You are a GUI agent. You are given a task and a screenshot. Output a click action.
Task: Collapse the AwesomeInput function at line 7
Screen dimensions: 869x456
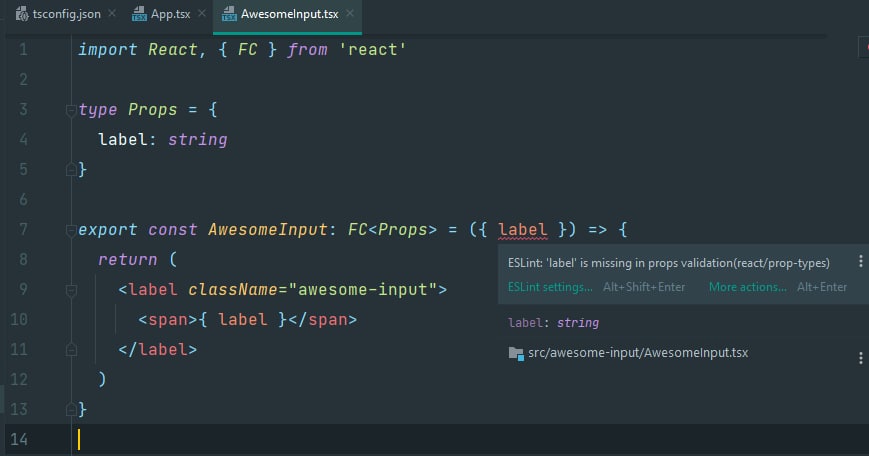pos(71,230)
